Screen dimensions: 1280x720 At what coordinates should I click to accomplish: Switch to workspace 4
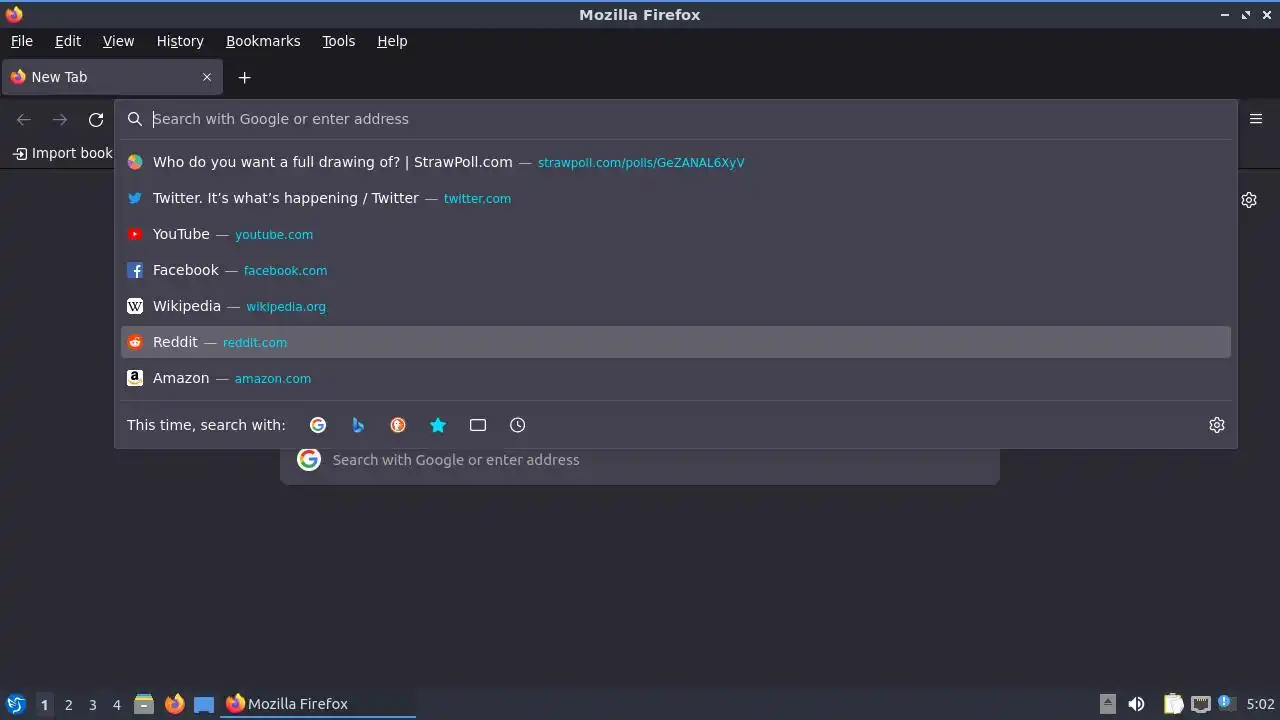[116, 704]
